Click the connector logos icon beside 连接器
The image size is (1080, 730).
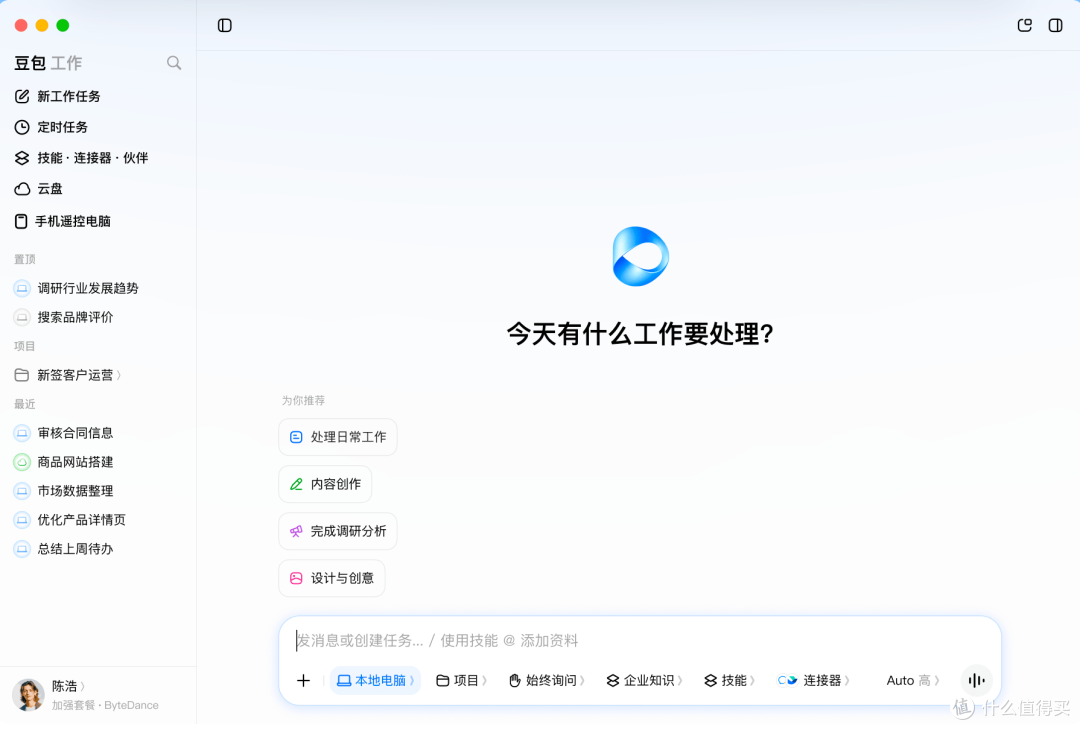click(x=787, y=681)
